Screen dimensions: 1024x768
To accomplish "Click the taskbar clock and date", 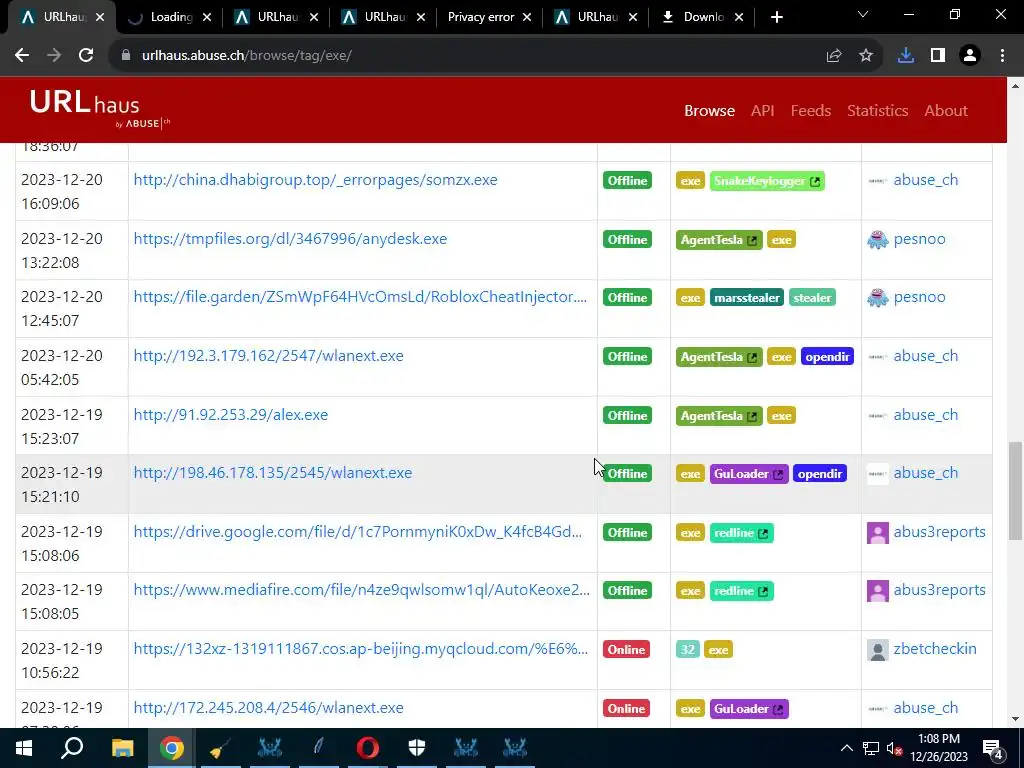I will [x=939, y=748].
